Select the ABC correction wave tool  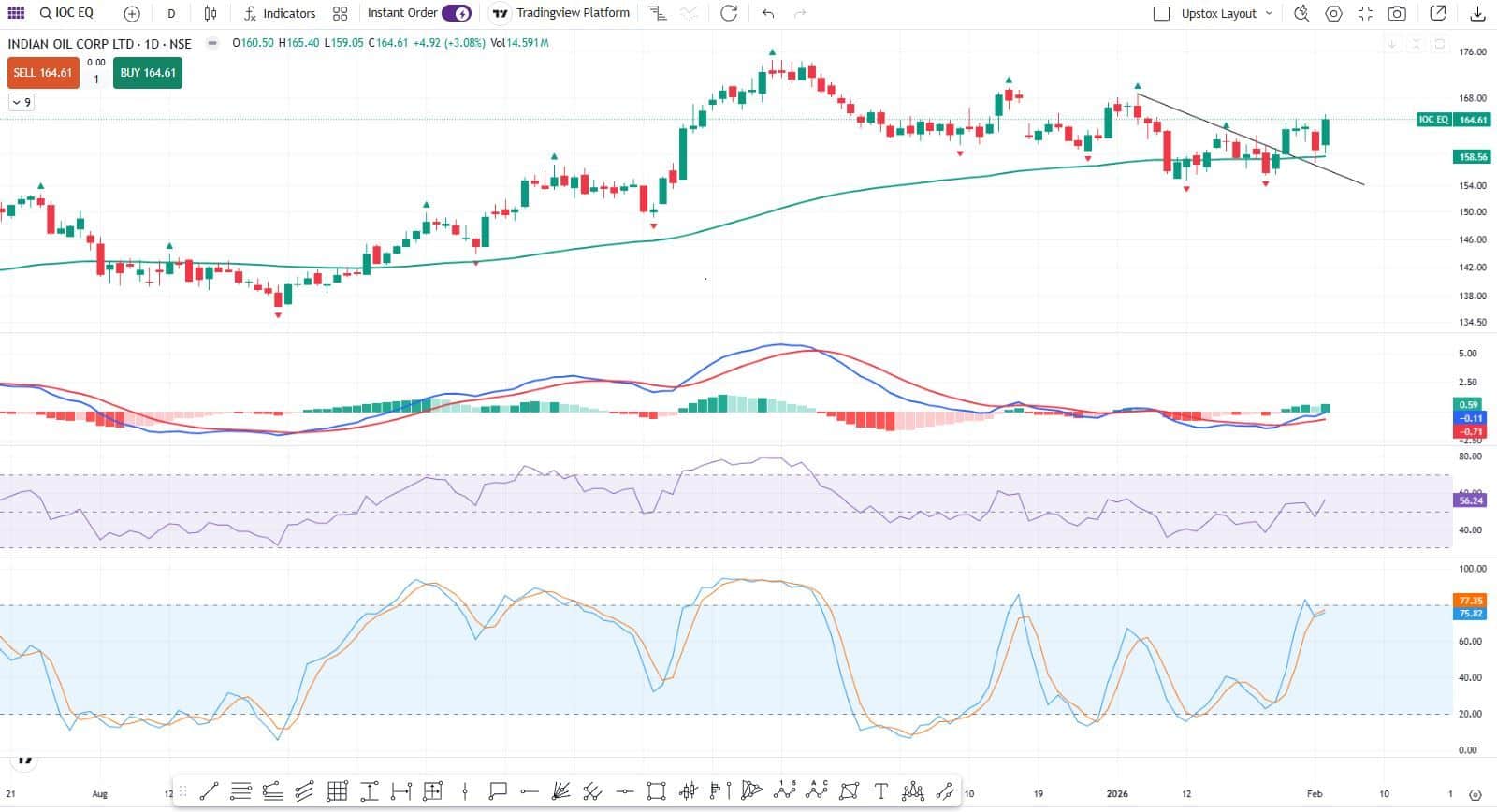817,791
